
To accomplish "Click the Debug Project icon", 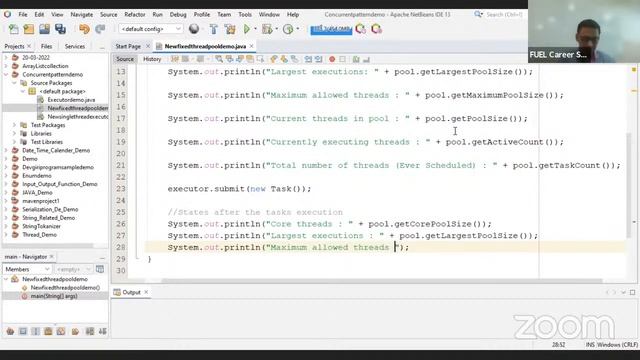I will tap(267, 29).
